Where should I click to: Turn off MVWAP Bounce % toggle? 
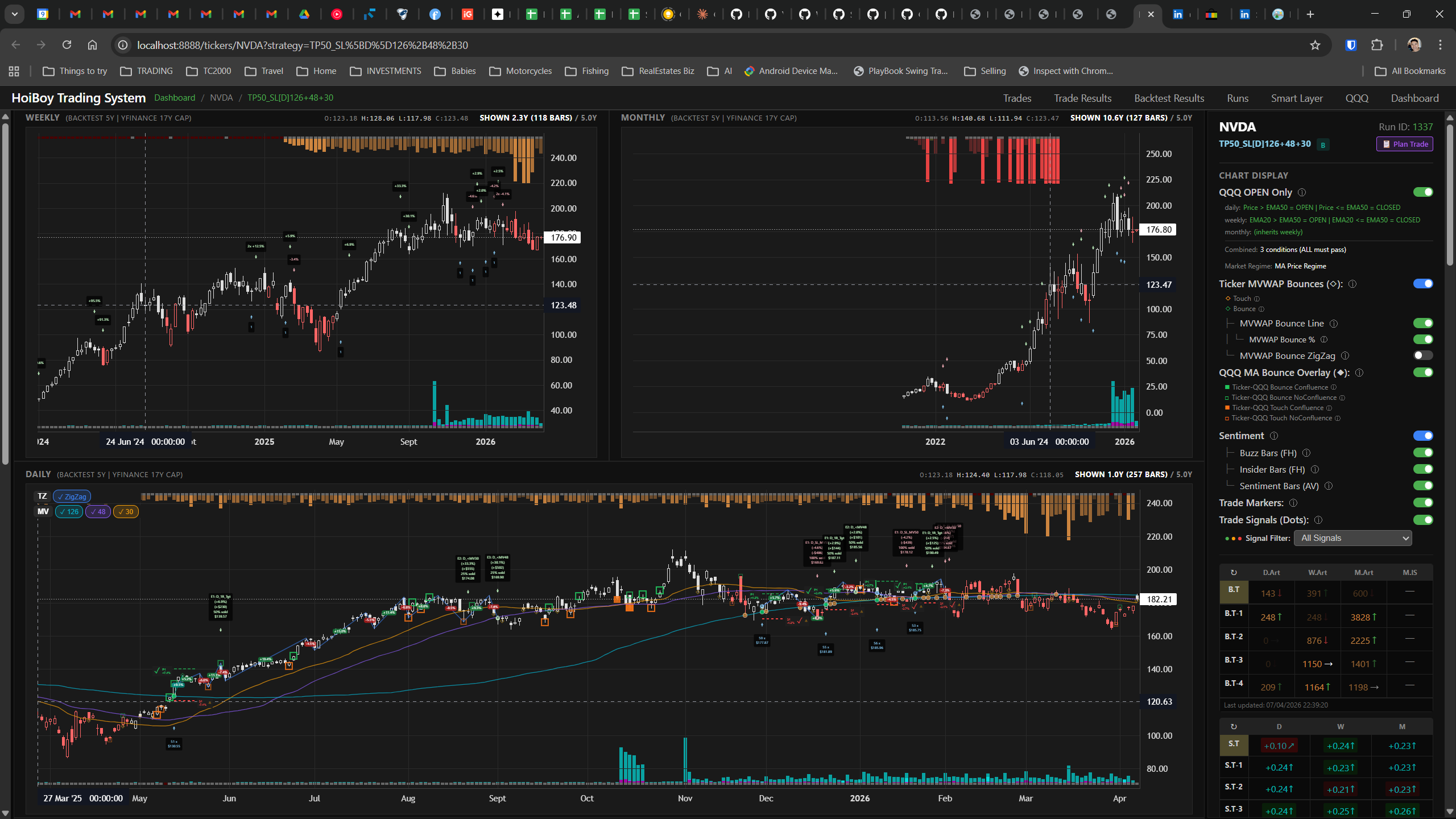[1423, 340]
